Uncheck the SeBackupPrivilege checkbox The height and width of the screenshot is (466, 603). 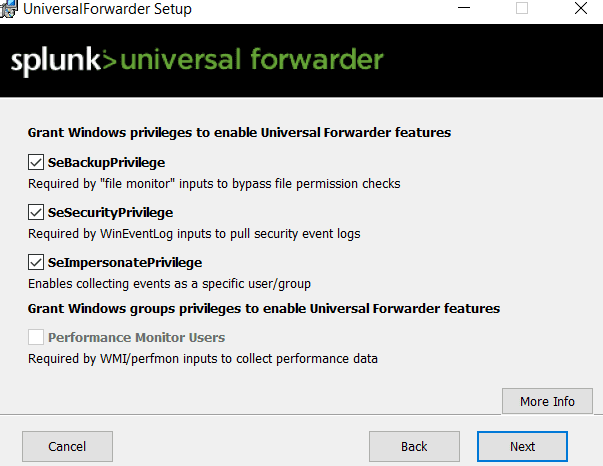click(x=37, y=161)
